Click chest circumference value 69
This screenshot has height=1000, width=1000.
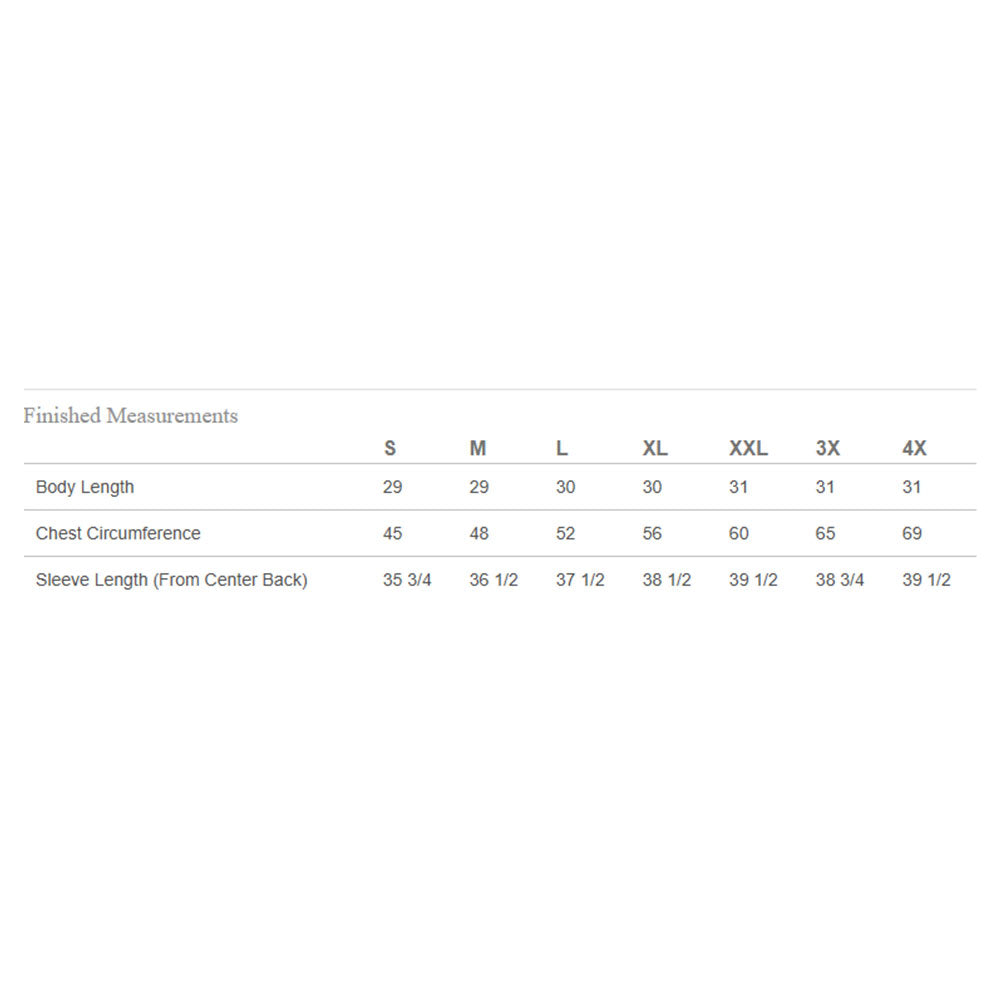coord(912,534)
